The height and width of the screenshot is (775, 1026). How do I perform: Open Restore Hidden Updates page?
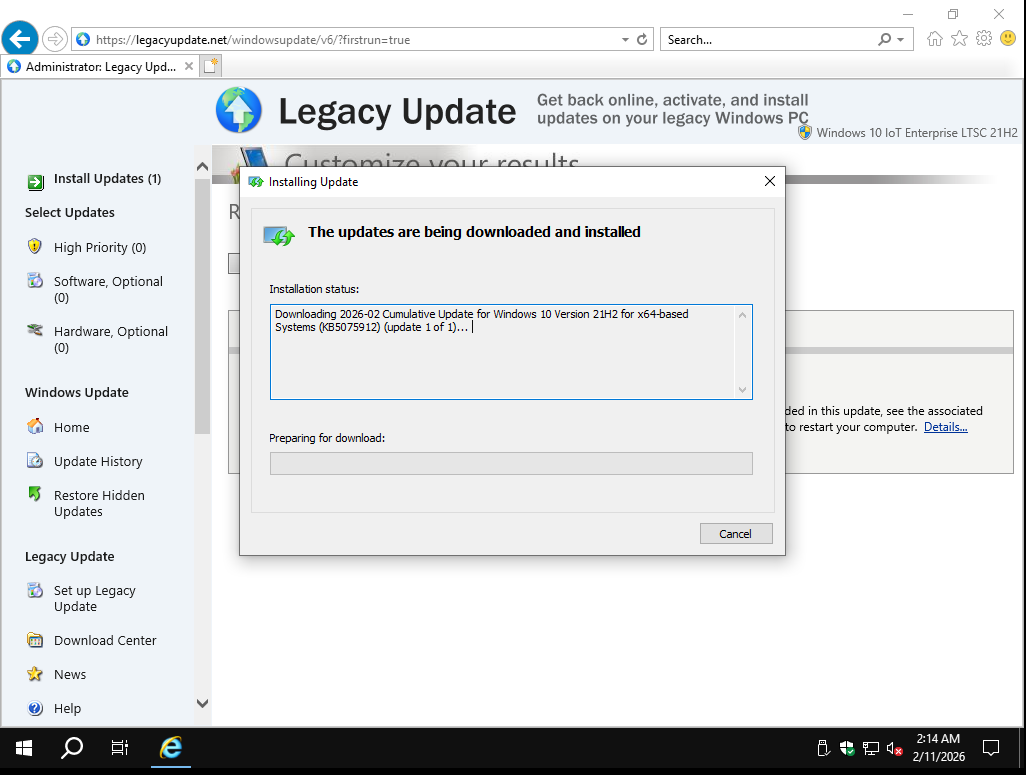99,503
